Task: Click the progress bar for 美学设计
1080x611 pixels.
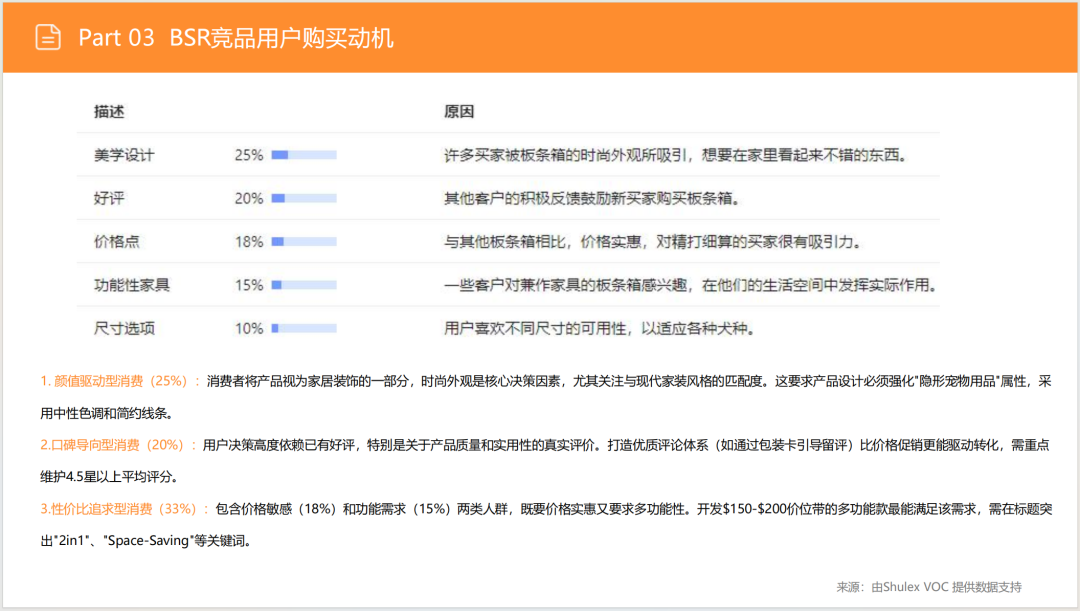Action: (x=304, y=155)
